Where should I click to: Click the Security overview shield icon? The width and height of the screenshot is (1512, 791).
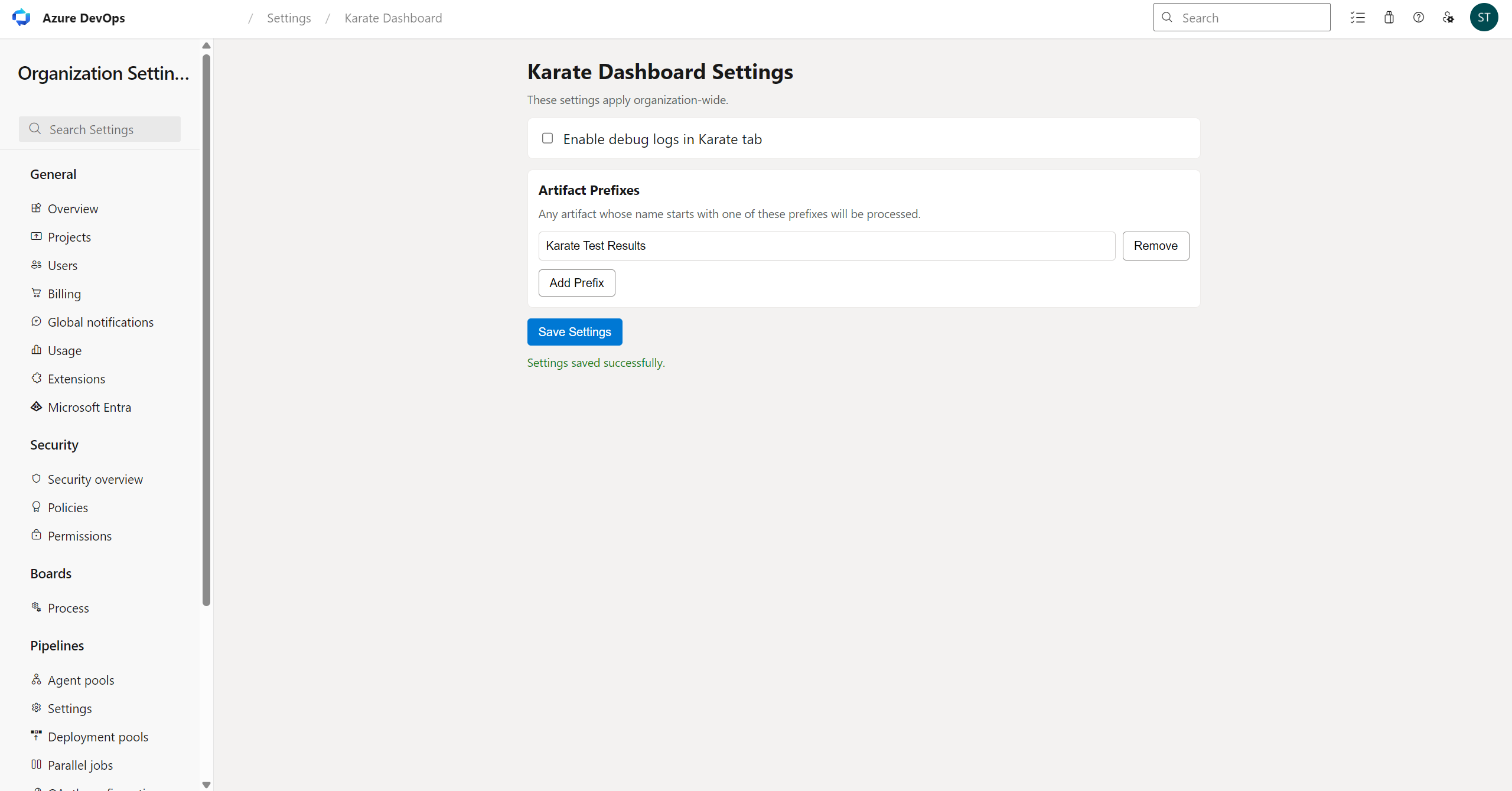36,478
